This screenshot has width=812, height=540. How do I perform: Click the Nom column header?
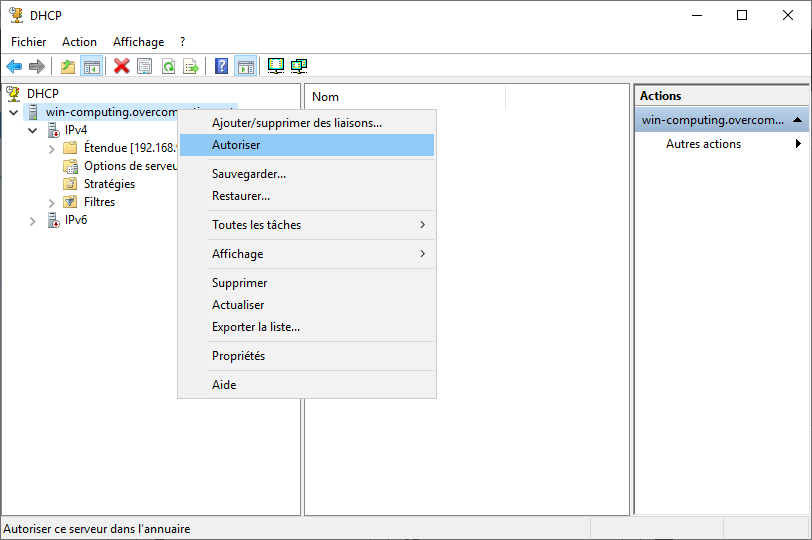tap(326, 97)
